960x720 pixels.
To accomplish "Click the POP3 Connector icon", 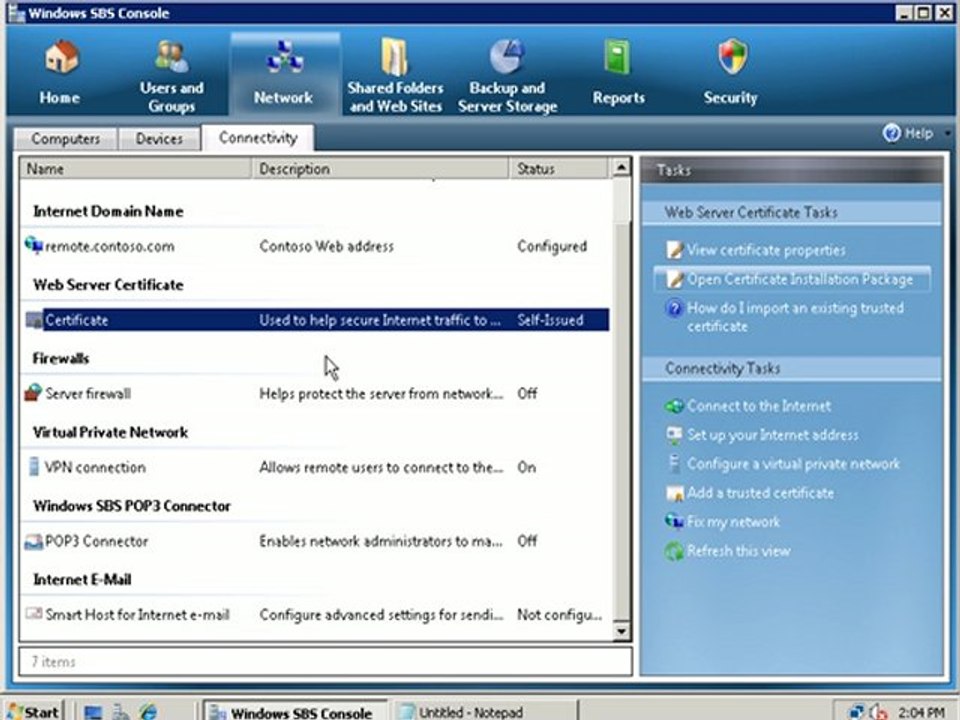I will pyautogui.click(x=34, y=541).
